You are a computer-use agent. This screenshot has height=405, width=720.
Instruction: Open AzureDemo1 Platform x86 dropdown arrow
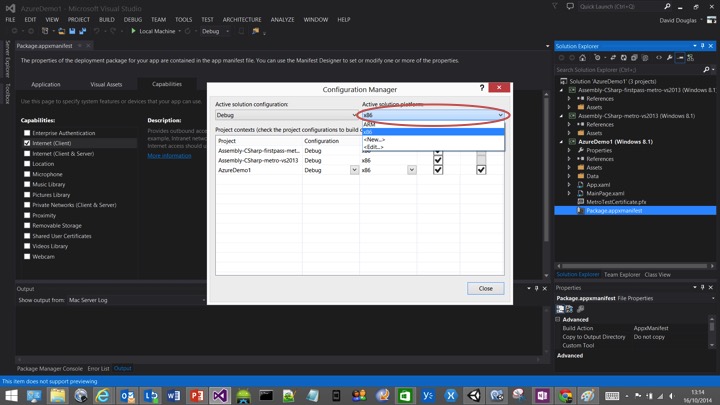[412, 170]
